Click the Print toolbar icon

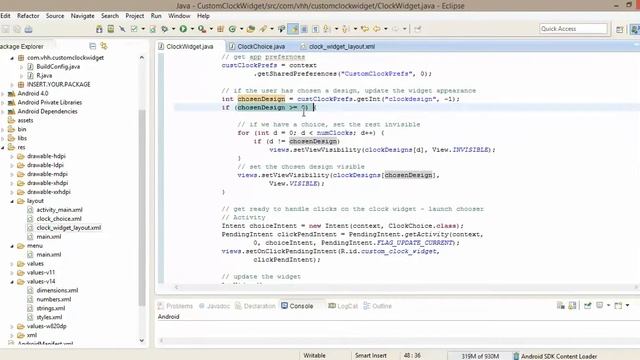(28, 29)
